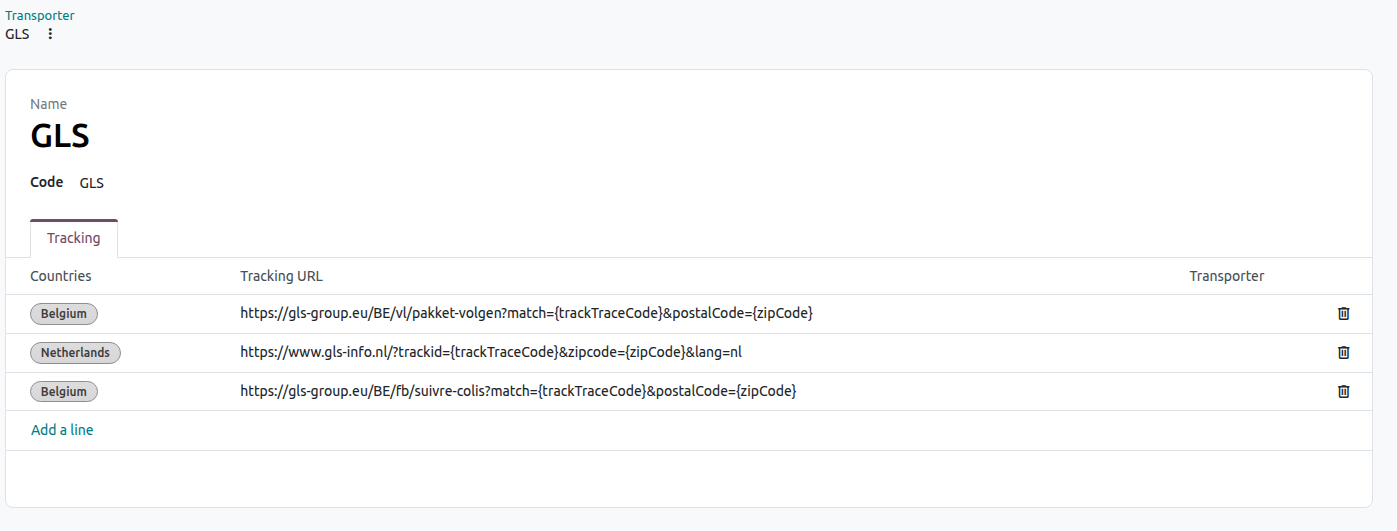Select the suivre-colis tracking URL cell
Image resolution: width=1397 pixels, height=531 pixels.
pyautogui.click(x=518, y=391)
